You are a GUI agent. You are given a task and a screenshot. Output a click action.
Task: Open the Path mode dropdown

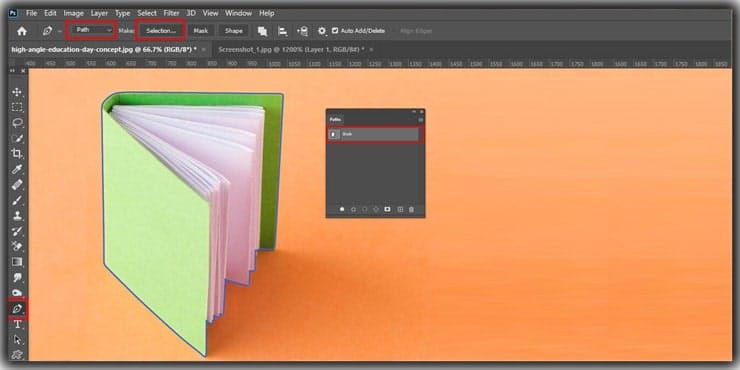pos(92,30)
